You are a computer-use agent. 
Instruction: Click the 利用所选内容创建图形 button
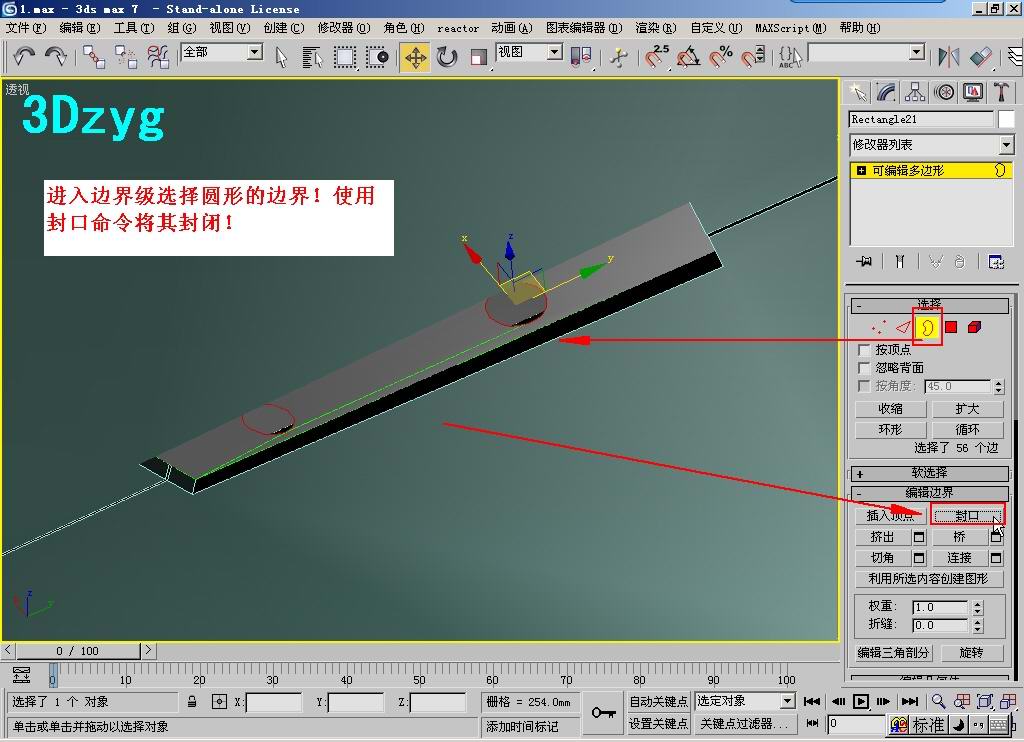click(929, 579)
